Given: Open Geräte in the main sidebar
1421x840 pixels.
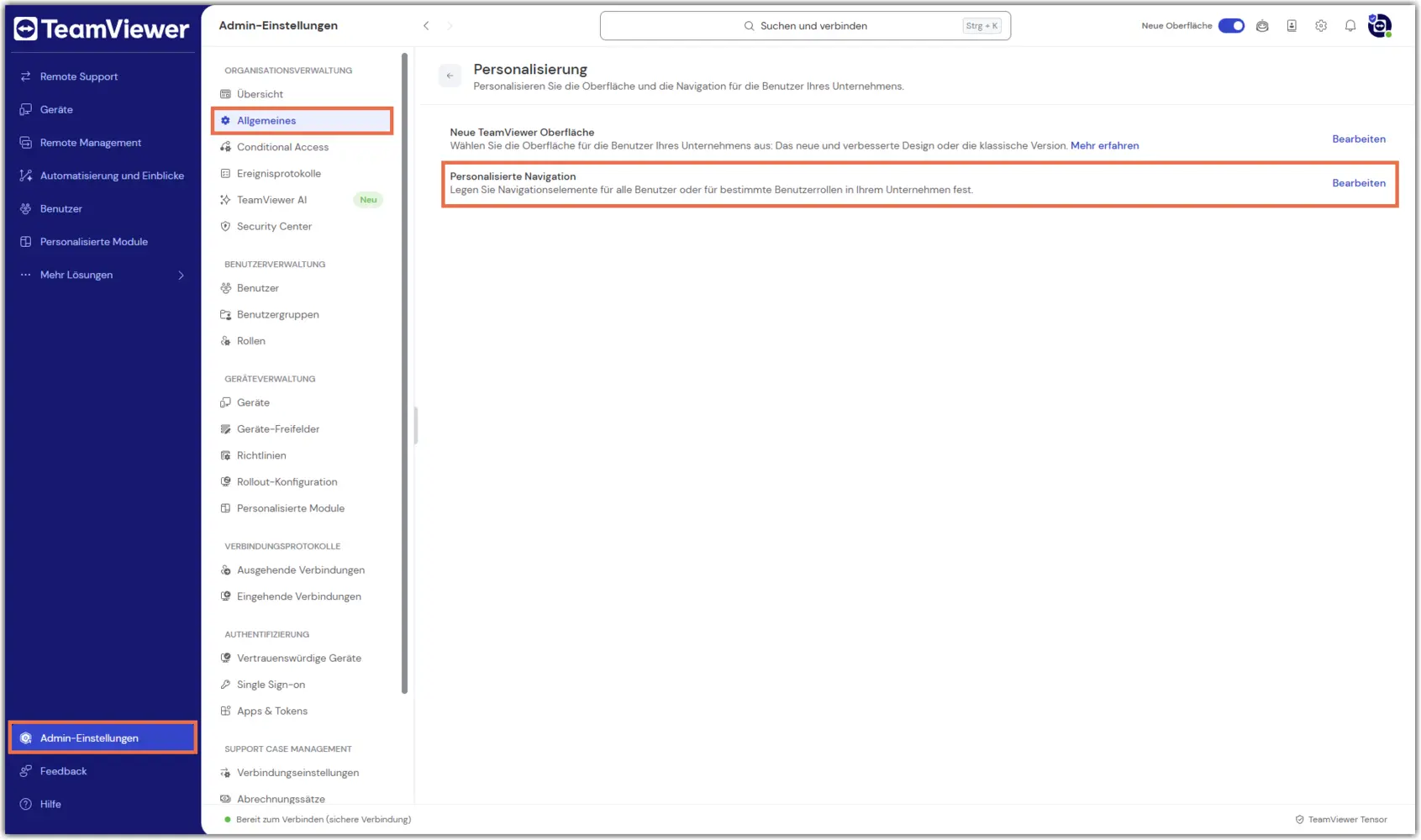Looking at the screenshot, I should coord(103,109).
